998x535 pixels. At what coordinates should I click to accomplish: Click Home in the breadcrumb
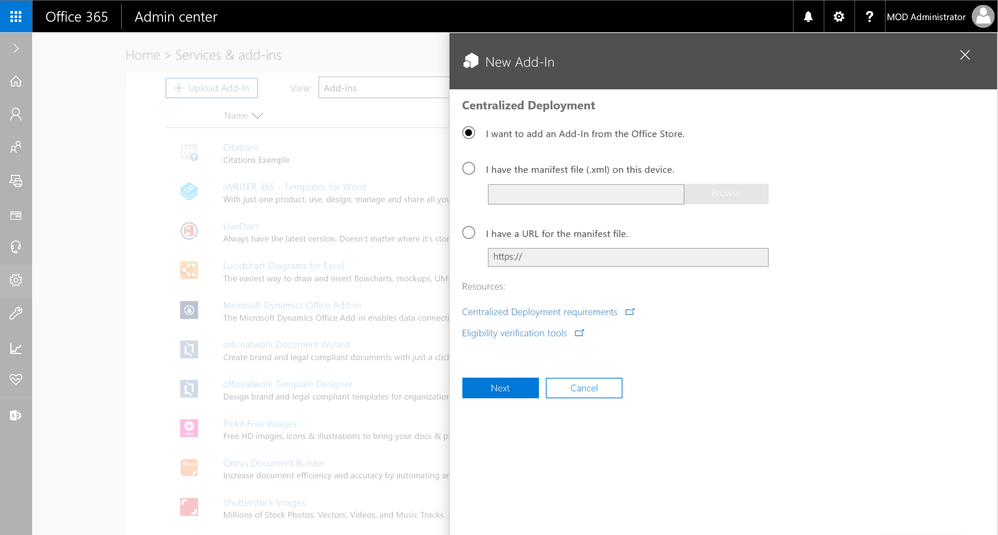click(143, 55)
